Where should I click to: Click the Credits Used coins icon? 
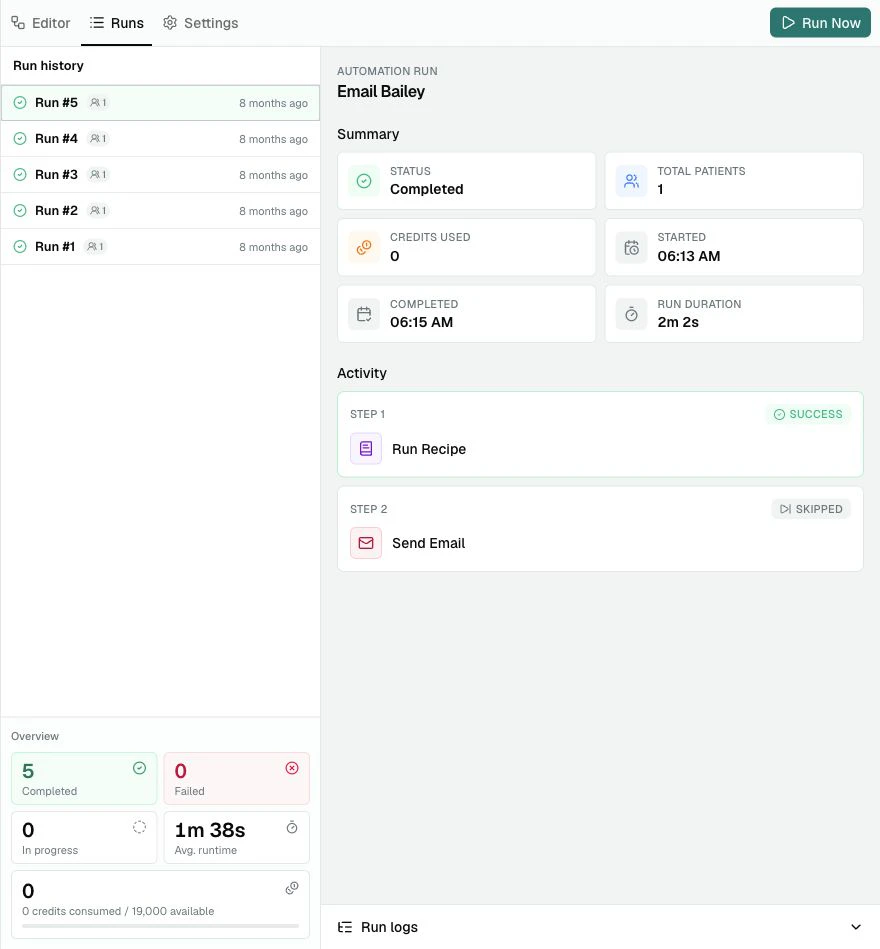click(364, 248)
